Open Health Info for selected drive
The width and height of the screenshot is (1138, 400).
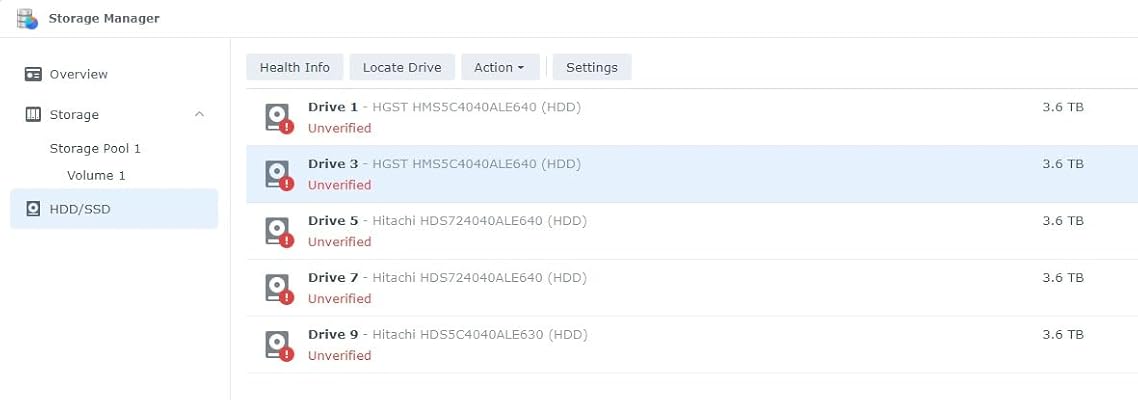point(294,67)
